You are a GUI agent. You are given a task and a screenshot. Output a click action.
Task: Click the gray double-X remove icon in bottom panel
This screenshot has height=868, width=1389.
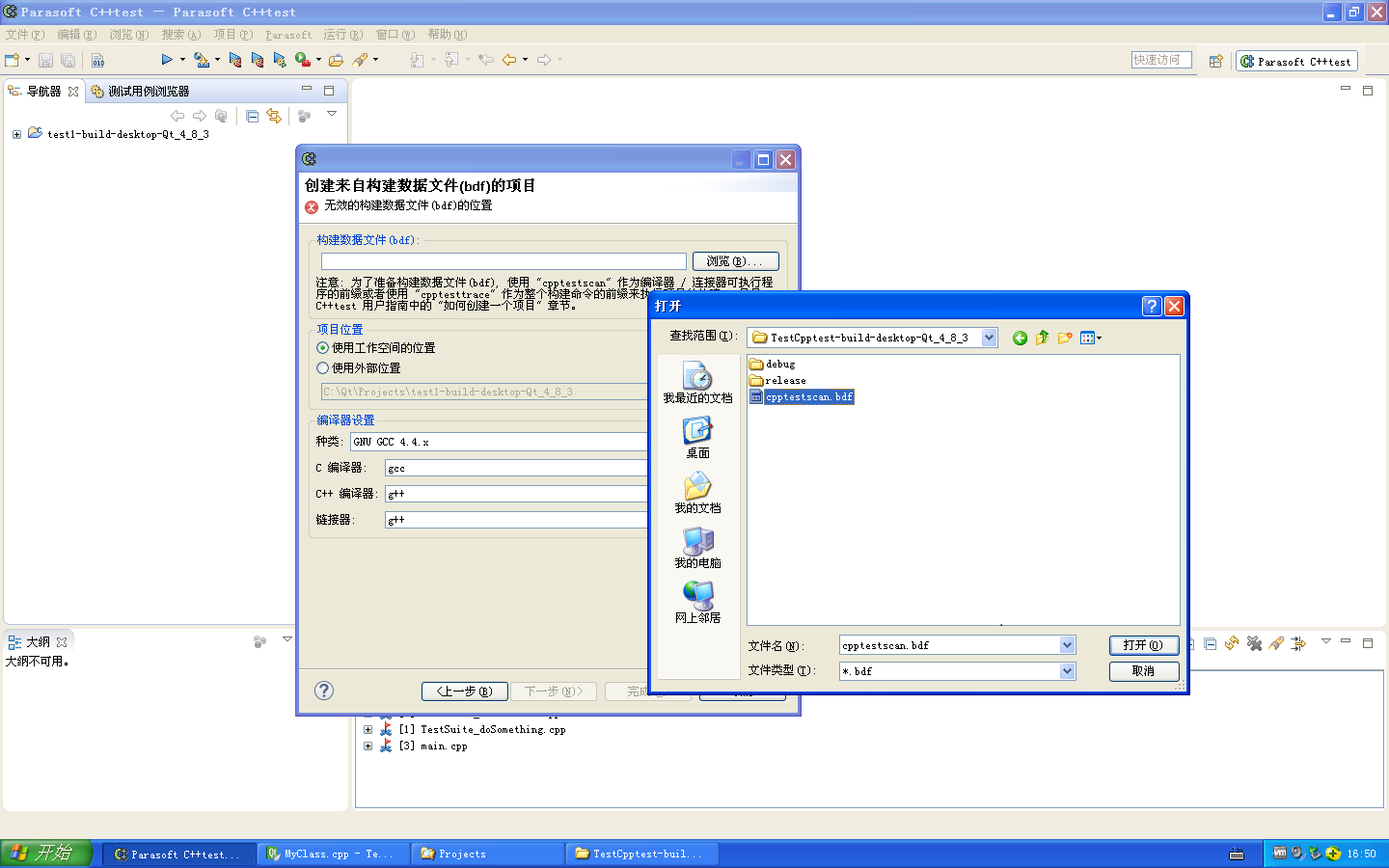tap(1254, 643)
